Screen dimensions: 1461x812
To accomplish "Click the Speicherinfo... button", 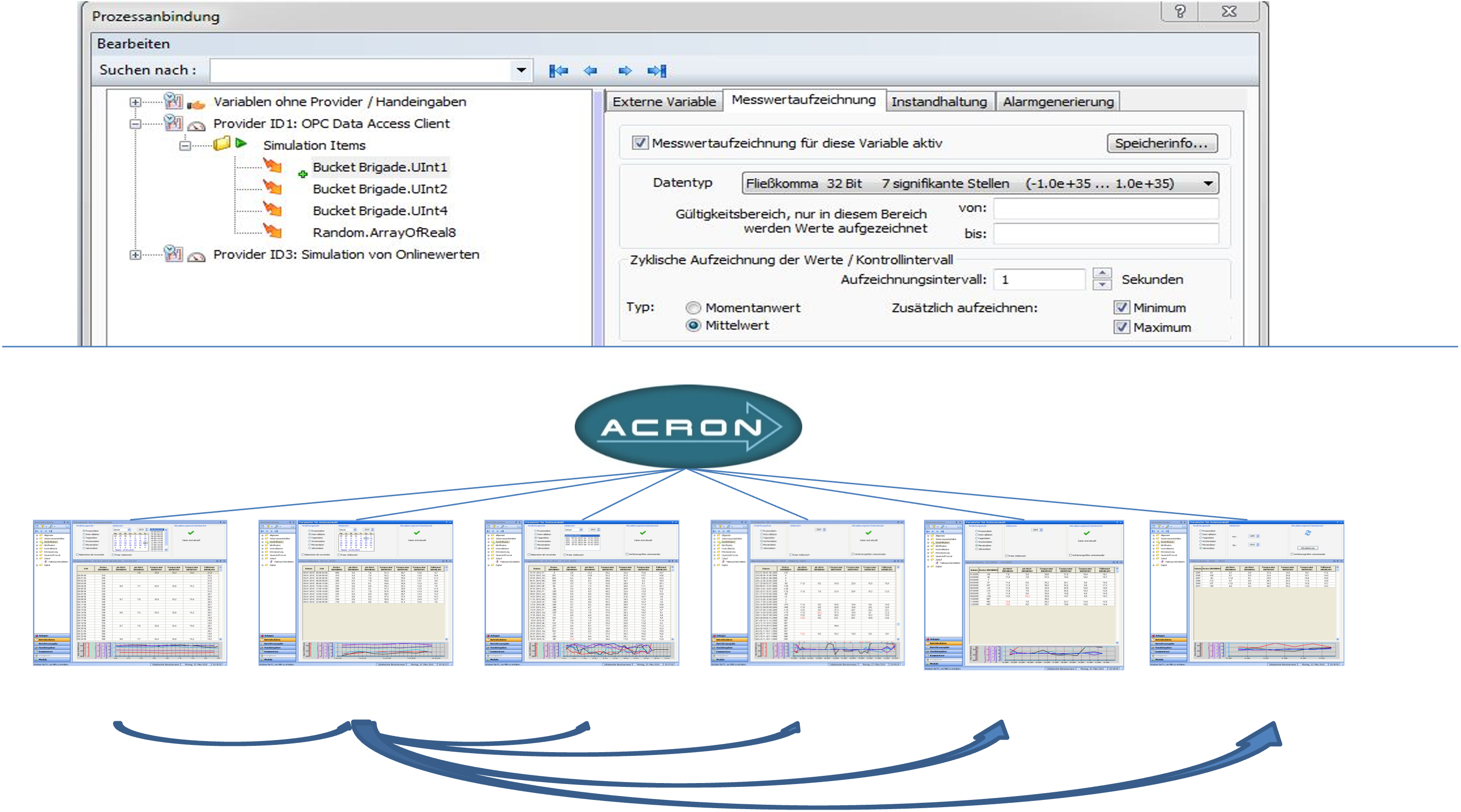I will pos(1162,143).
